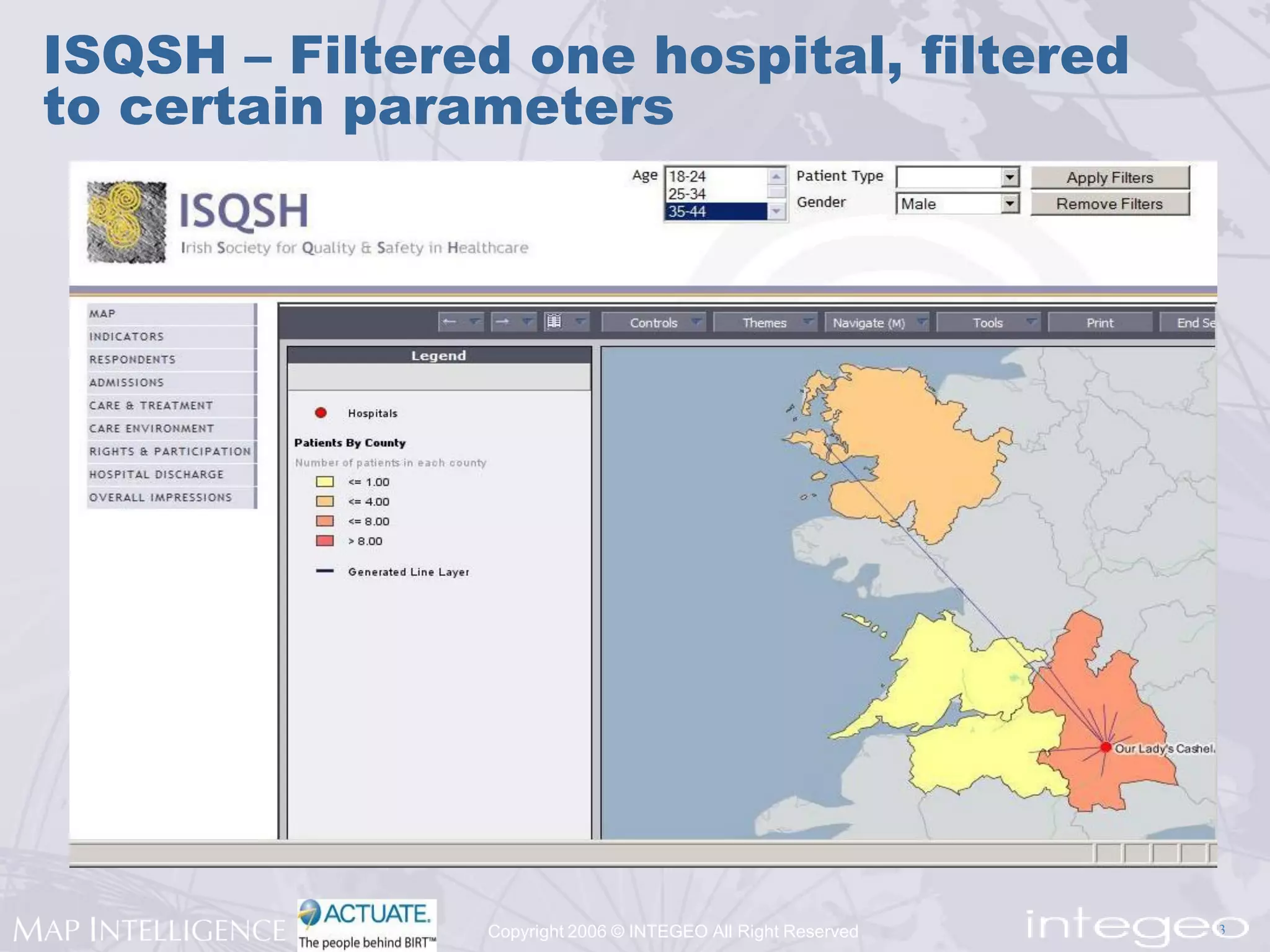Viewport: 1270px width, 952px height.
Task: Open RESPONDENTS sidebar menu item
Action: tap(172, 359)
